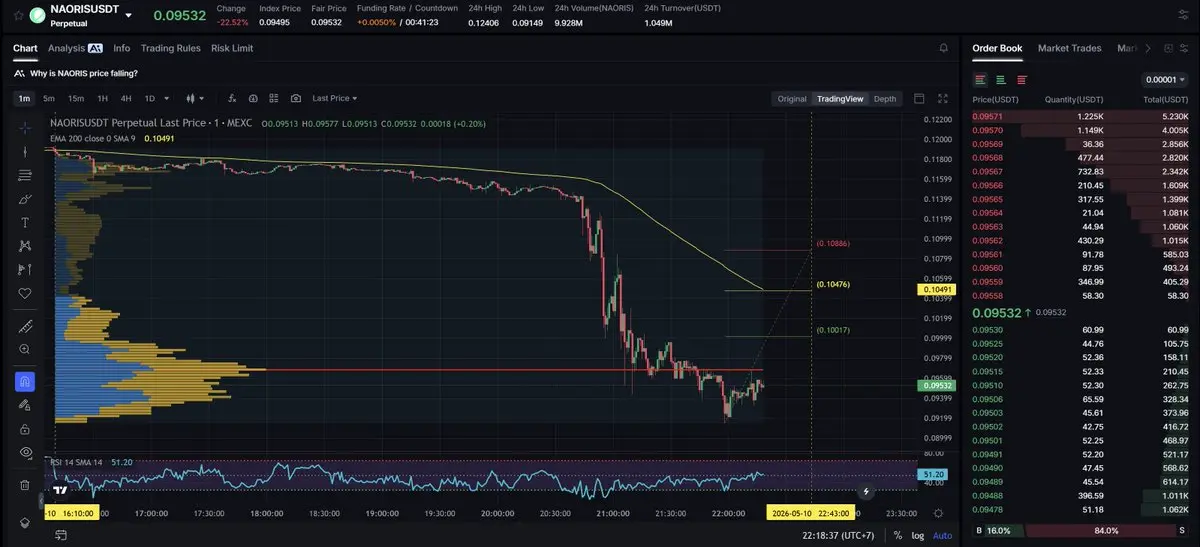The height and width of the screenshot is (547, 1200).
Task: Toggle hide all drawings eye icon
Action: pos(26,453)
